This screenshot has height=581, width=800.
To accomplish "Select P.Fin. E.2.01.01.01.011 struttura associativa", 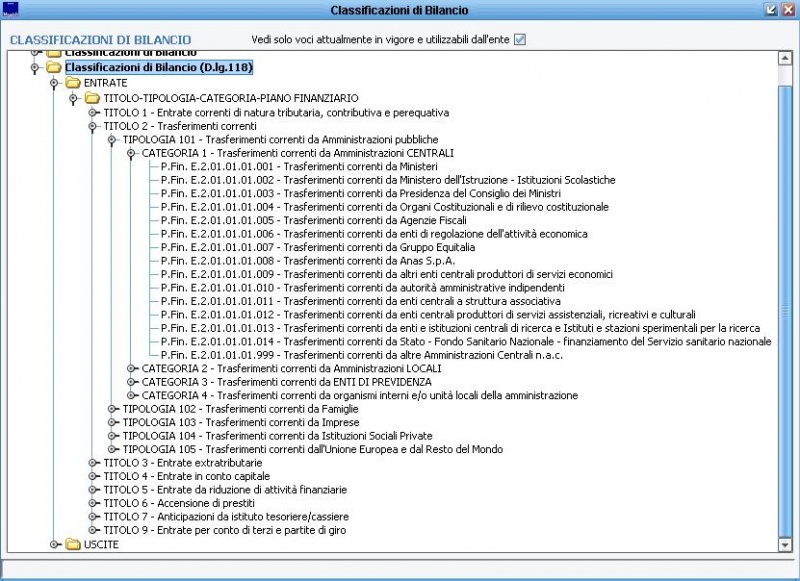I will click(361, 301).
